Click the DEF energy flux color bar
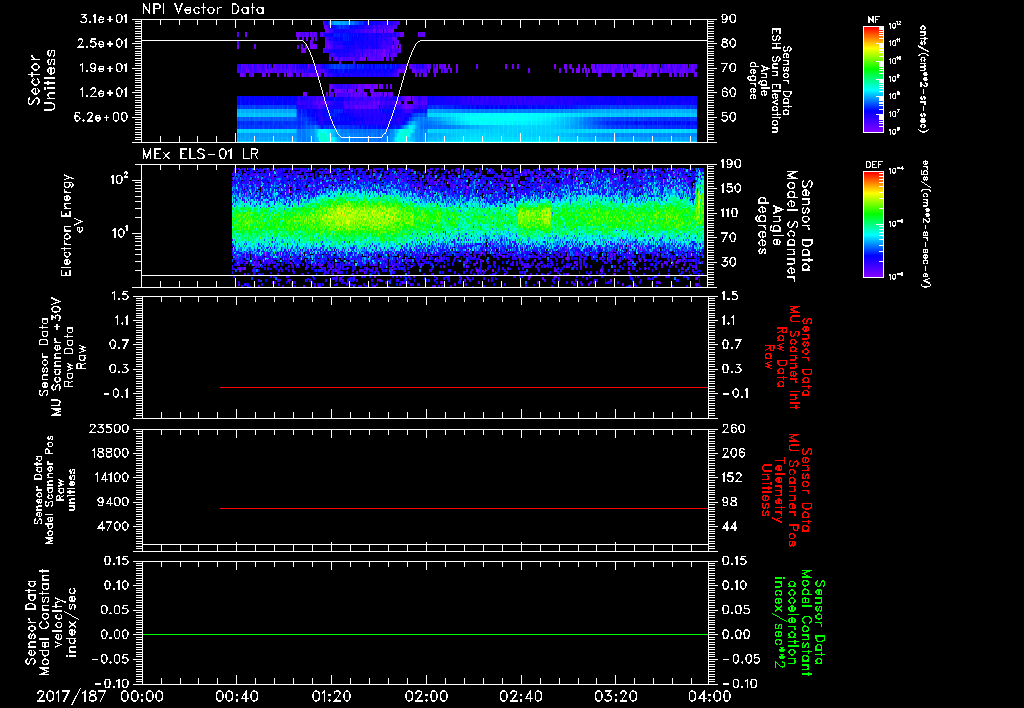 coord(873,224)
